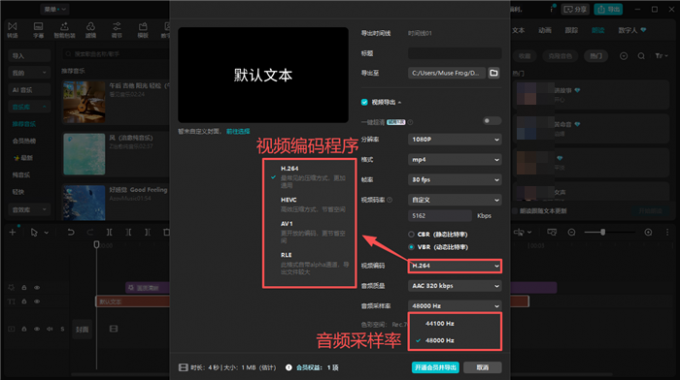Click the split clip tool in timeline toolbar
Screen dimensions: 680x380
pyautogui.click(x=109, y=233)
